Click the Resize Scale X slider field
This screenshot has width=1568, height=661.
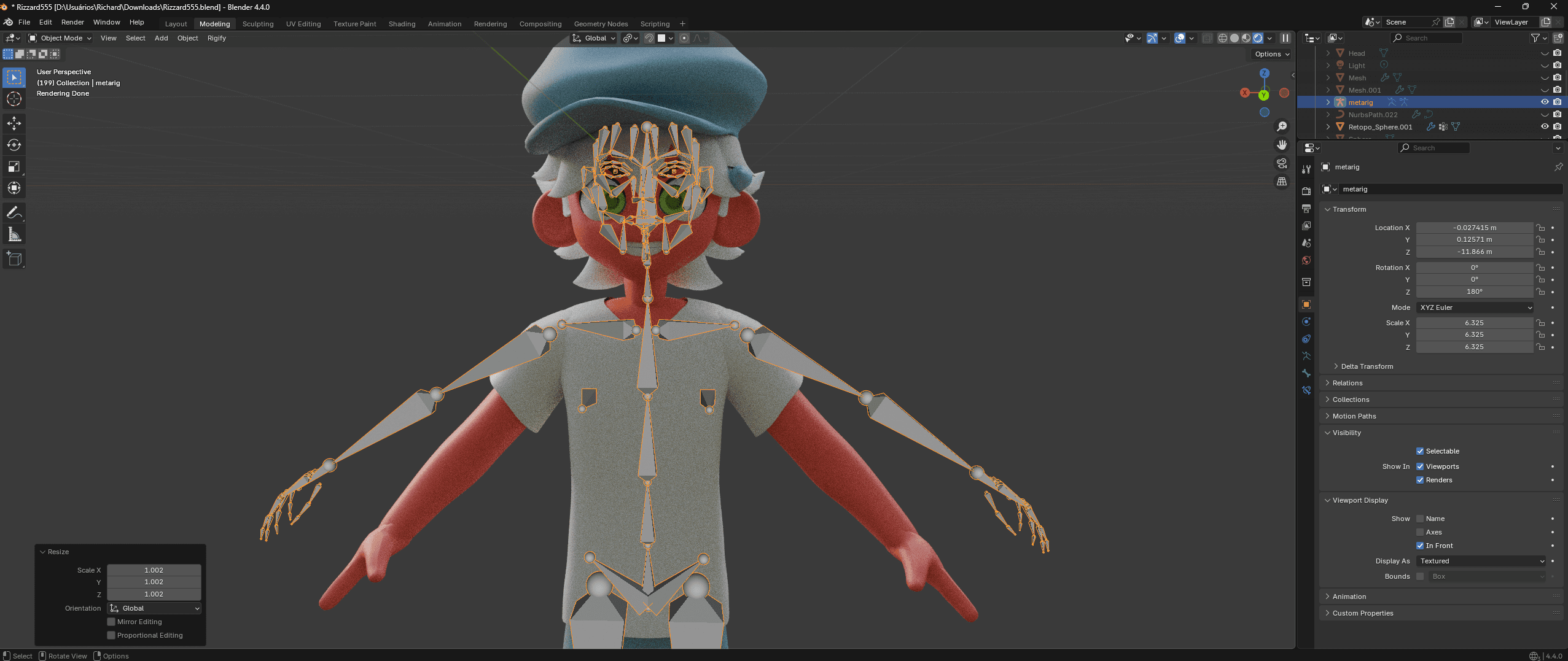[x=154, y=570]
